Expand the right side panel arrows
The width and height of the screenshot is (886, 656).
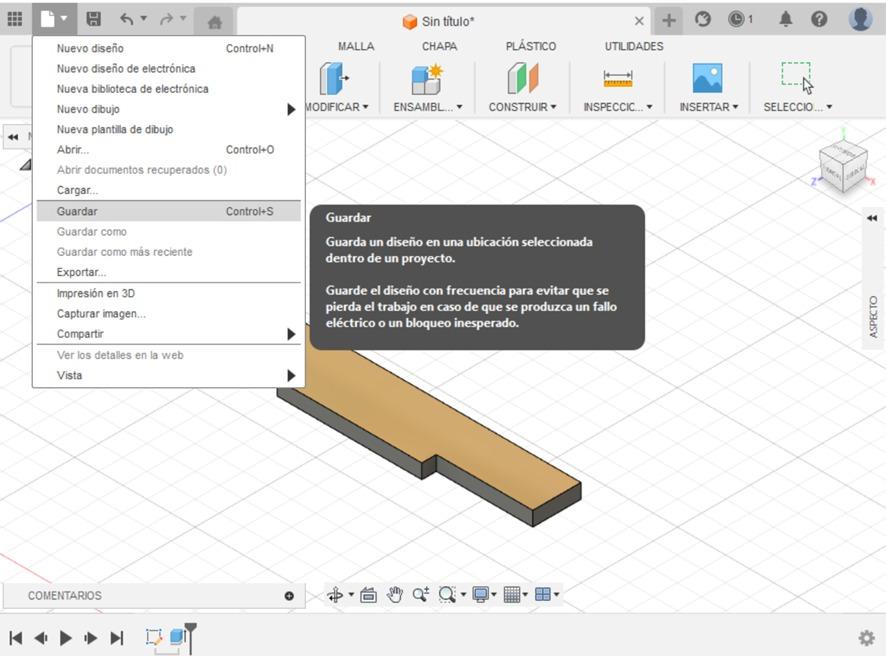click(872, 218)
